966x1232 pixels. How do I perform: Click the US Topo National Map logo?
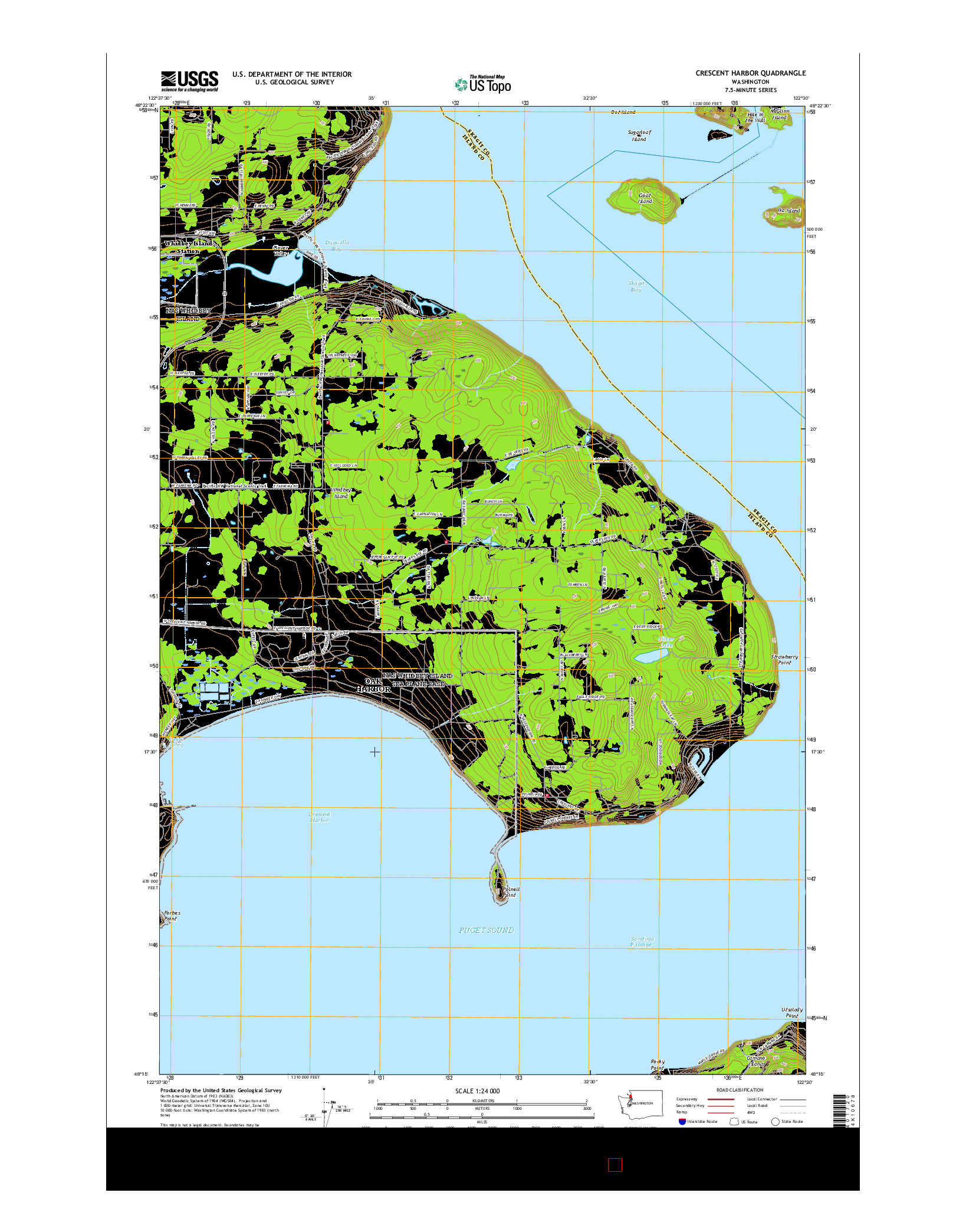pyautogui.click(x=483, y=84)
